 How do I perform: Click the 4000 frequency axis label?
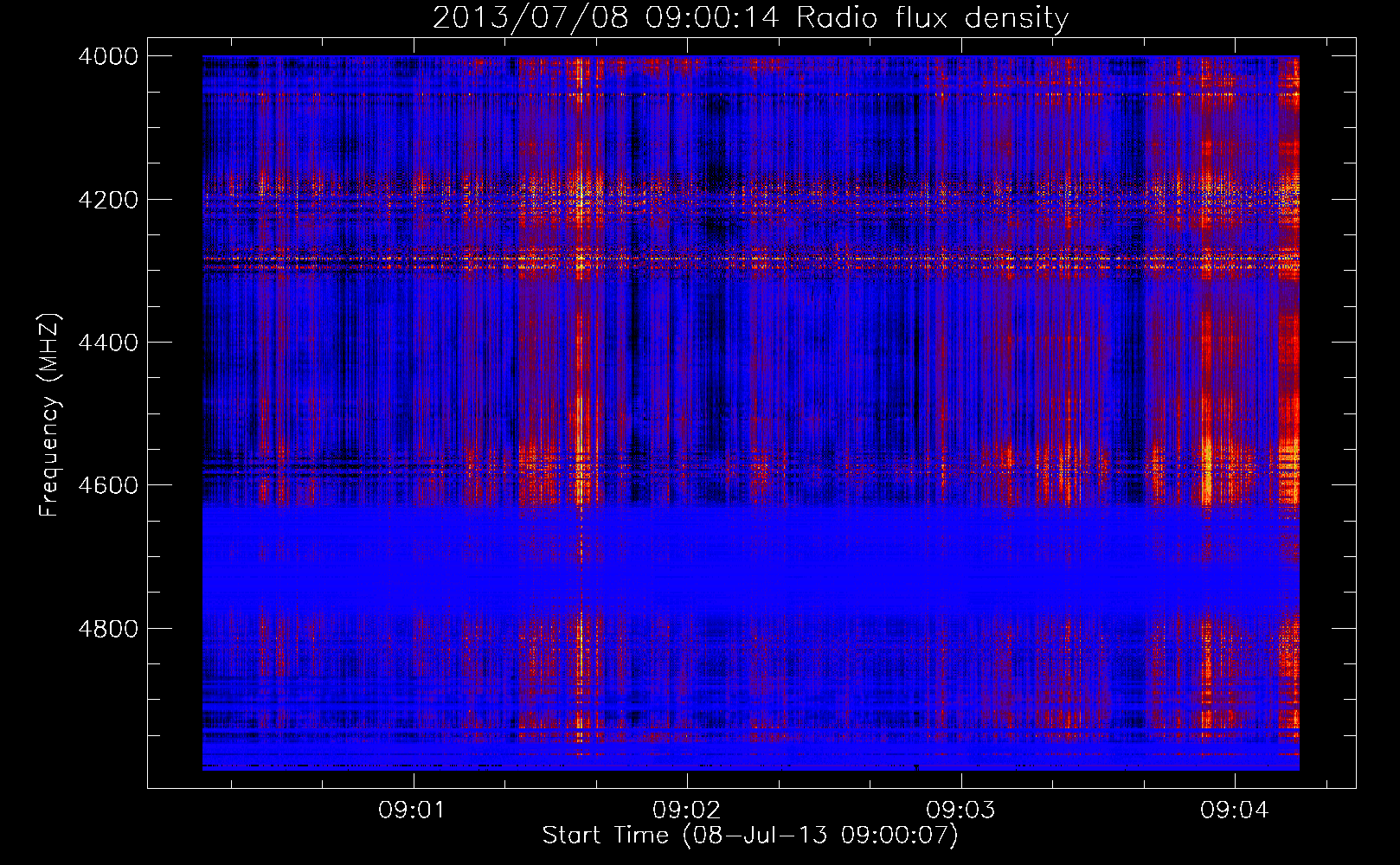(108, 56)
